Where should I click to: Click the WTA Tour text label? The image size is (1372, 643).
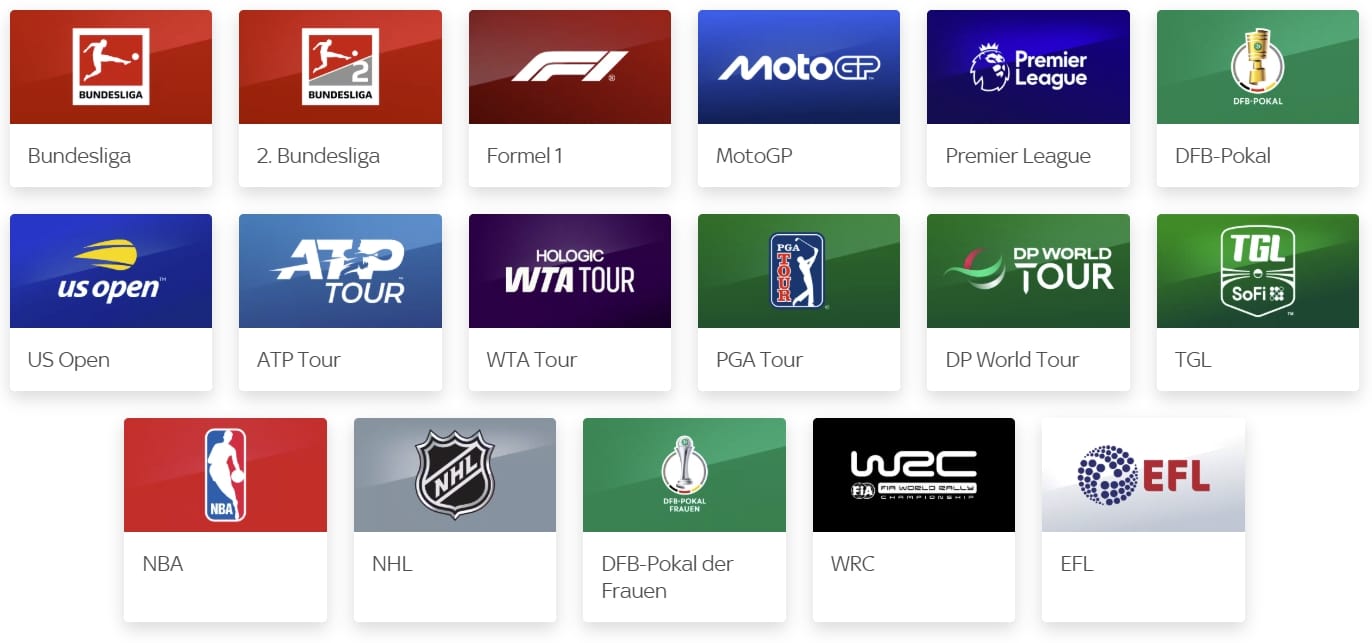click(x=532, y=360)
